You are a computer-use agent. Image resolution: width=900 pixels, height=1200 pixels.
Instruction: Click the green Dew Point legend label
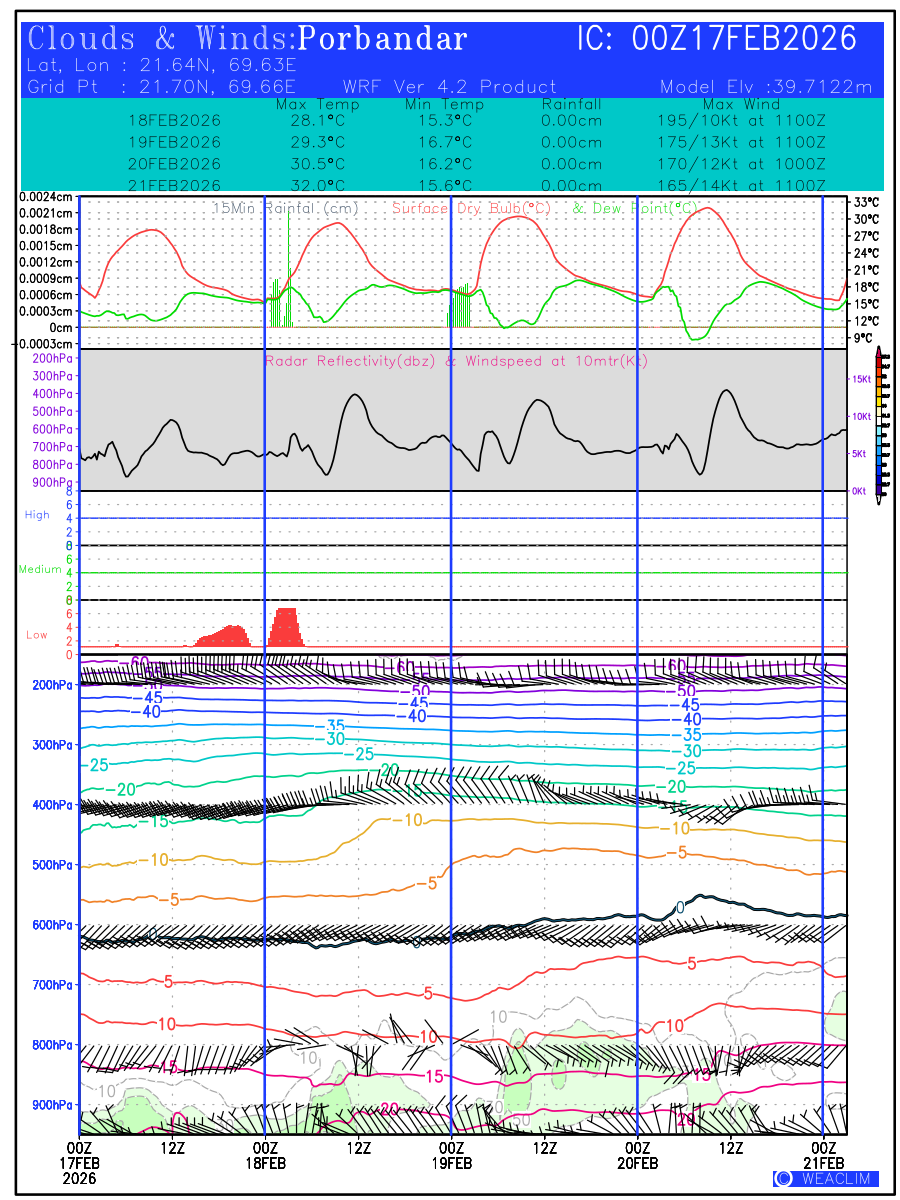(x=634, y=208)
